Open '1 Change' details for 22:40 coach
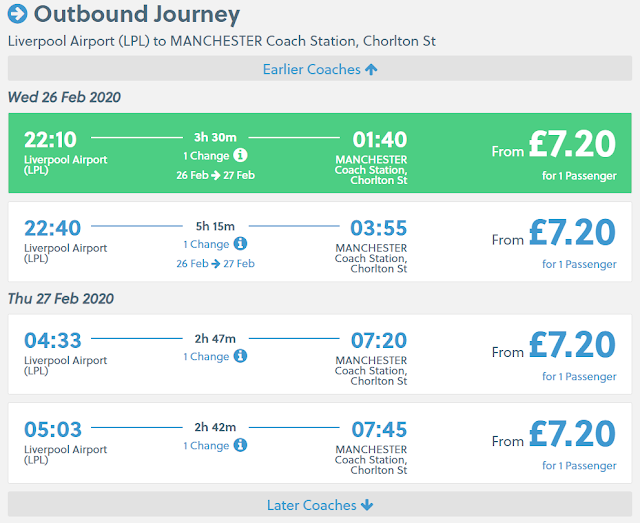 click(206, 244)
